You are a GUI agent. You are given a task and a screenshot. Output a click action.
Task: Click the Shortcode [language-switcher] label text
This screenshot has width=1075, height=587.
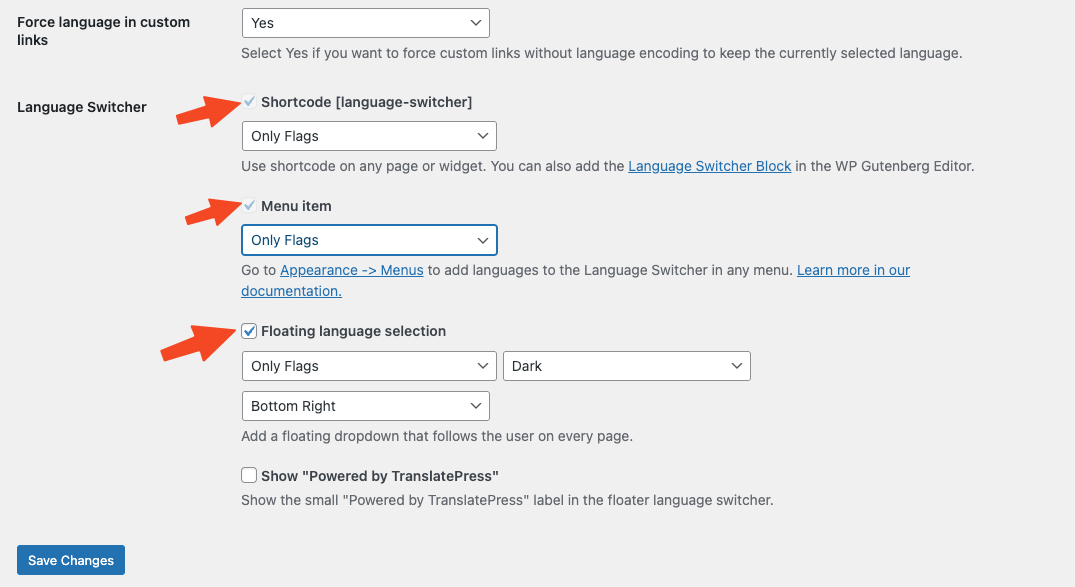(366, 102)
